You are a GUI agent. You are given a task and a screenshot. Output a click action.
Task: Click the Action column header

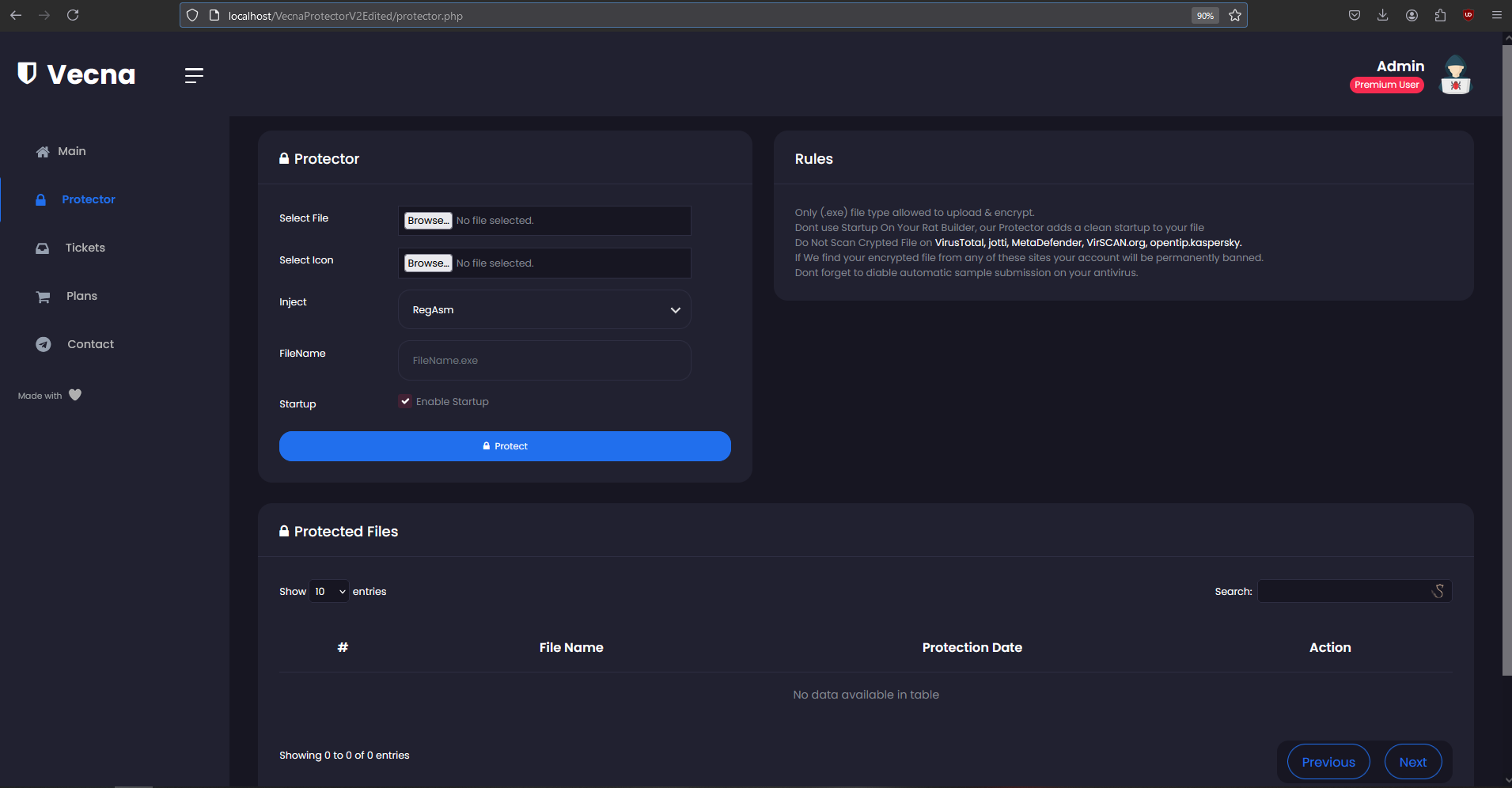click(1330, 647)
